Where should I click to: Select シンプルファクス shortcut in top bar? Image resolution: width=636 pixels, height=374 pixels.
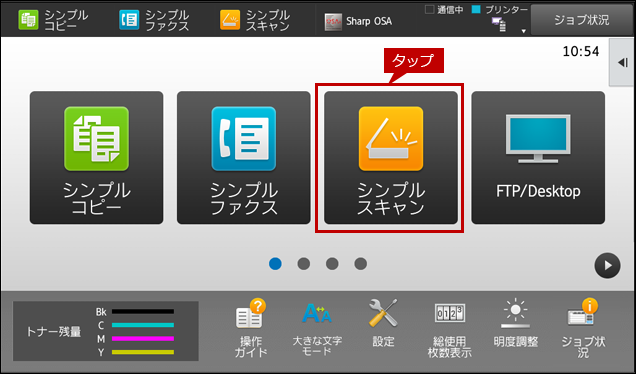click(x=154, y=20)
